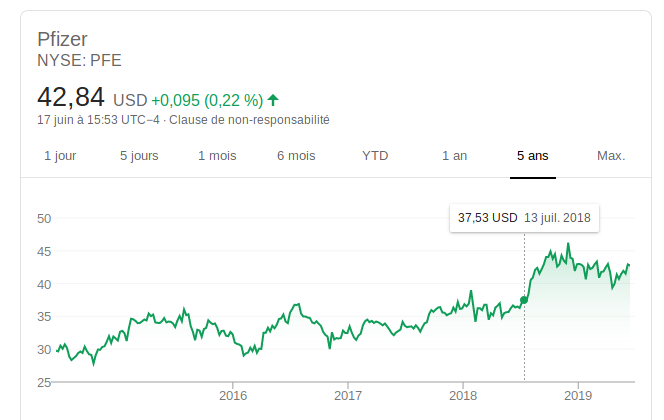The height and width of the screenshot is (420, 664).
Task: Click the green data point marker on chart
Action: [524, 300]
